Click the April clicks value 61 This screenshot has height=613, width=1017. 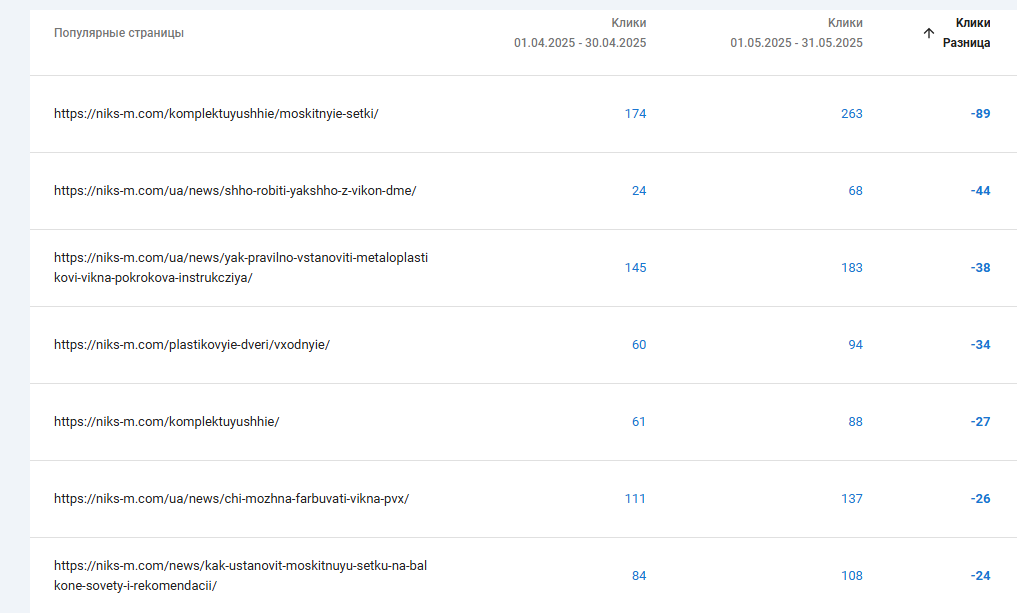click(639, 422)
